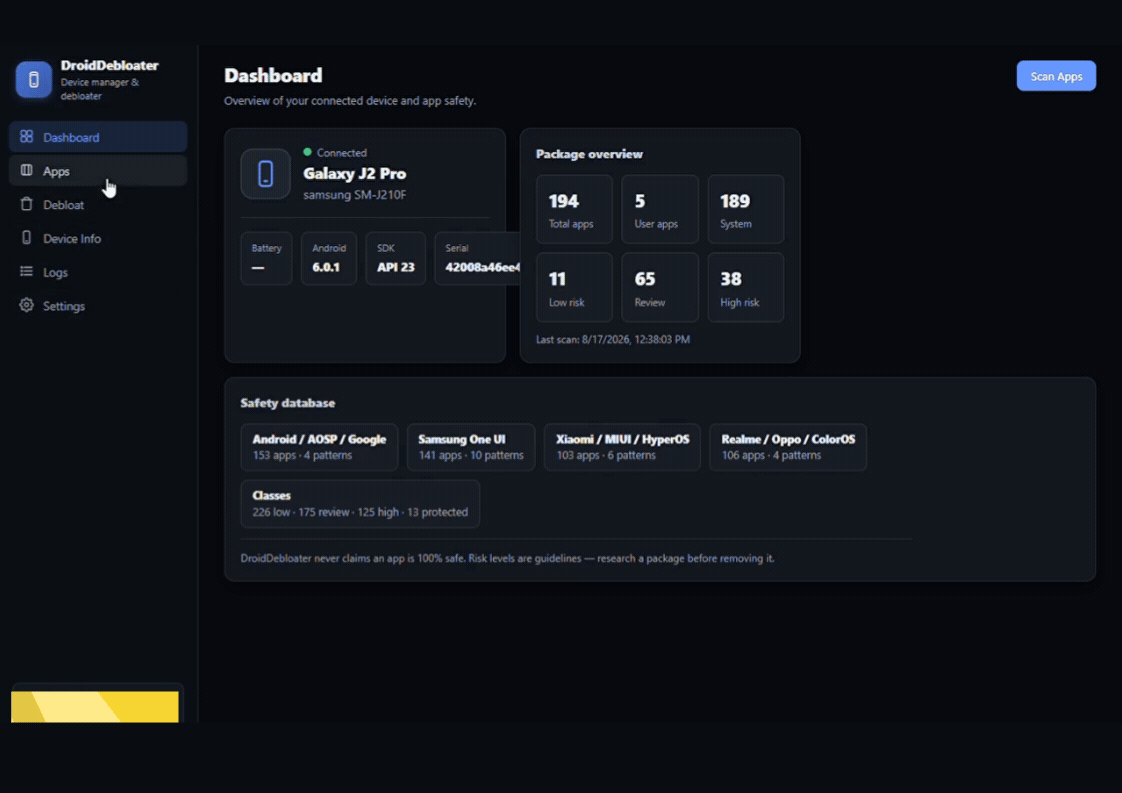Click the Galaxy J2 Pro device name

click(x=355, y=174)
